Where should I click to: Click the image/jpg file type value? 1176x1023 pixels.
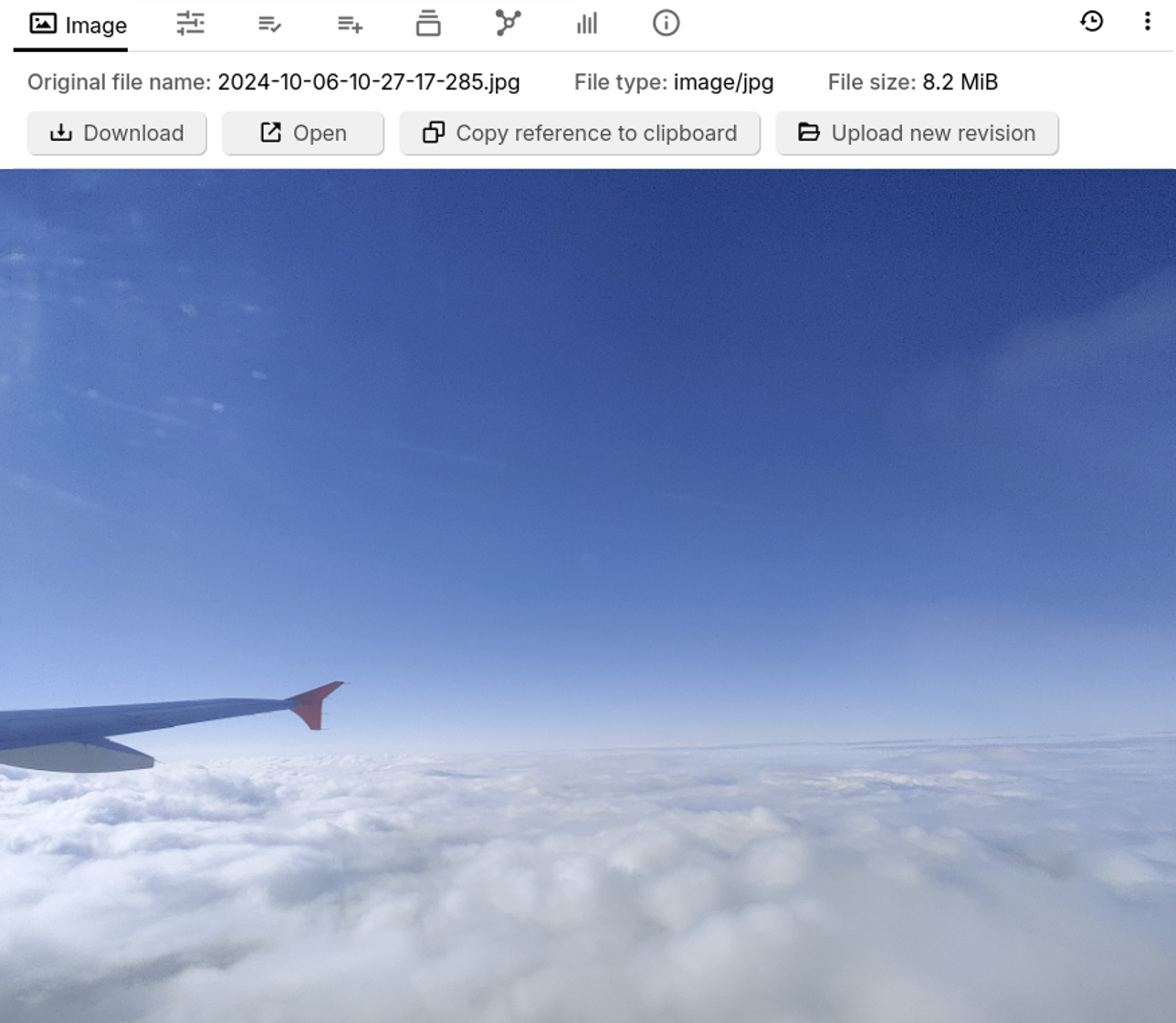pos(723,82)
